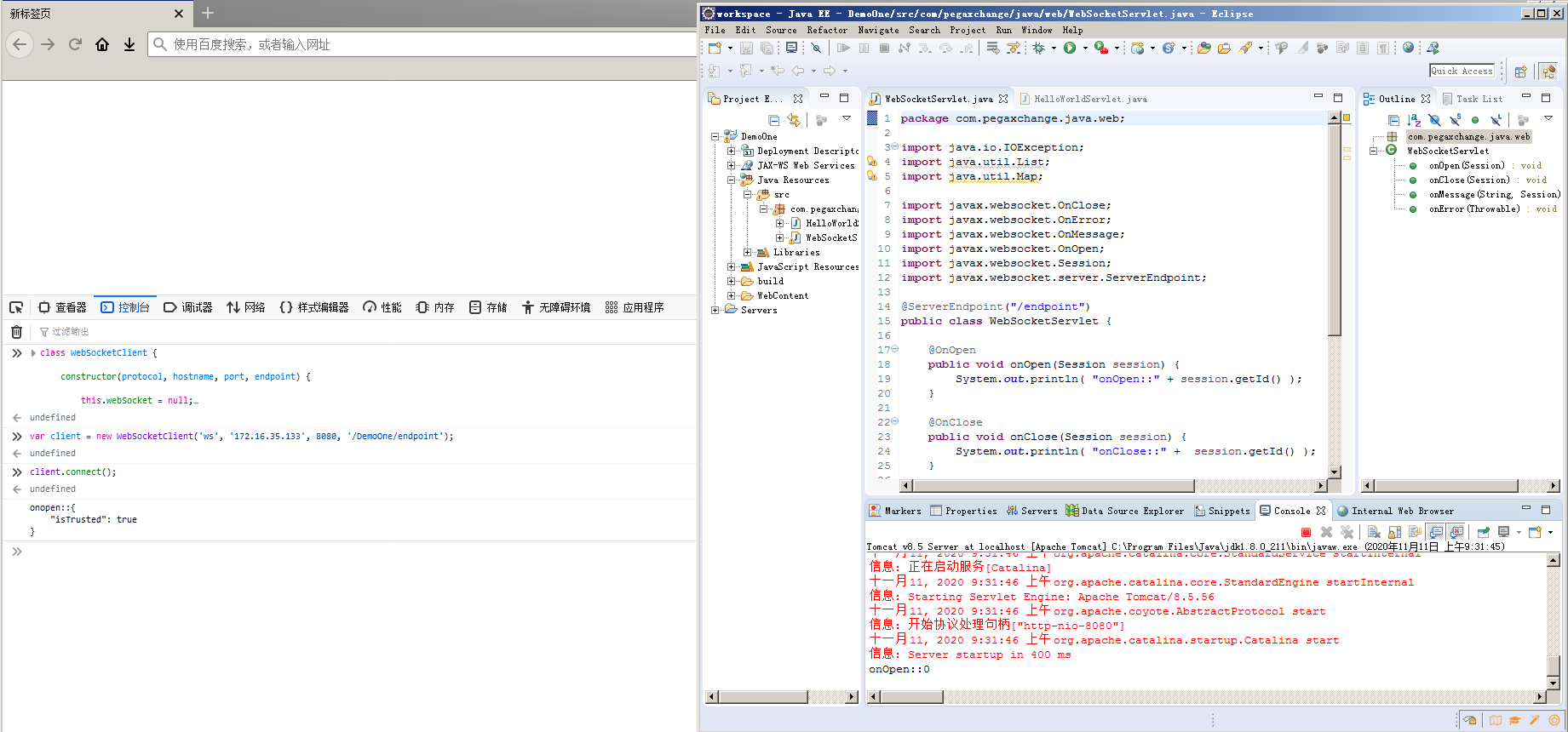Activate the devtools element picker icon
1568x732 pixels.
point(16,307)
